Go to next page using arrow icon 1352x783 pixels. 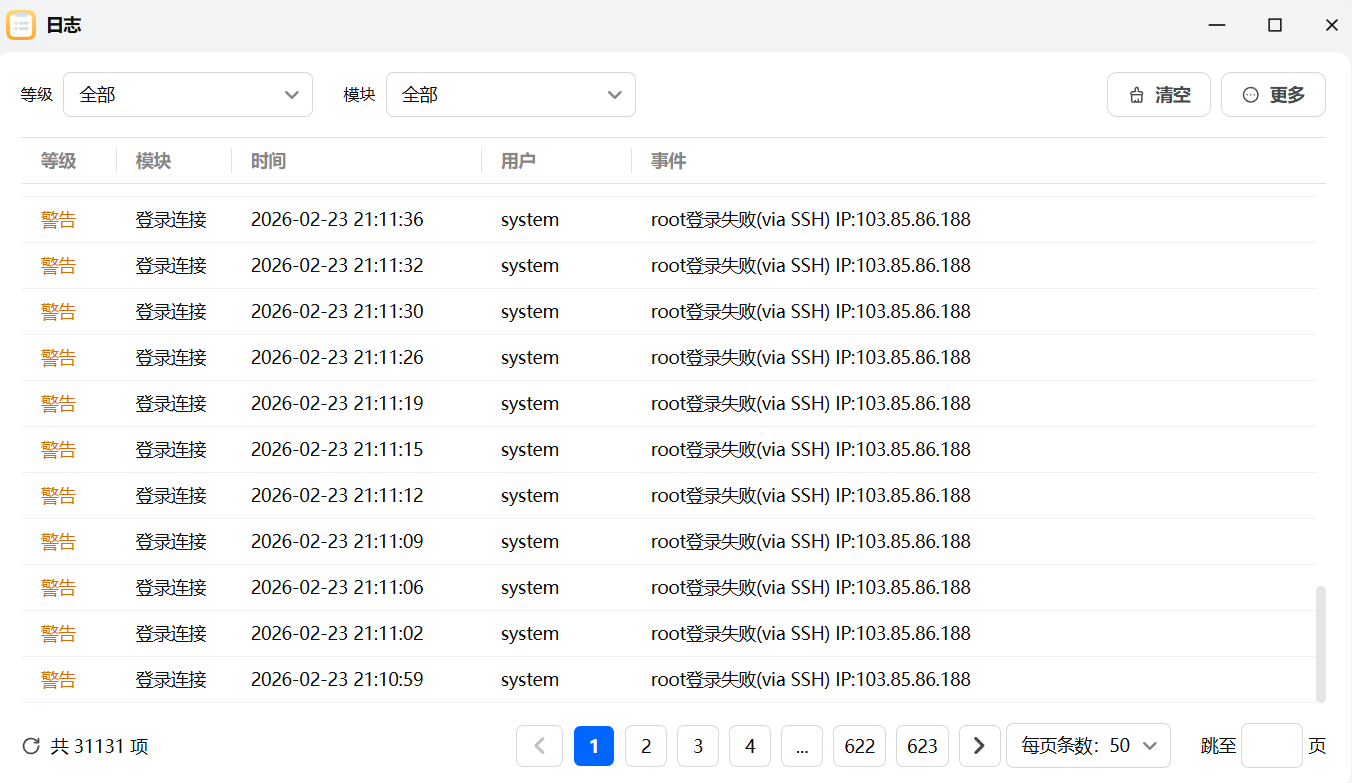point(979,745)
